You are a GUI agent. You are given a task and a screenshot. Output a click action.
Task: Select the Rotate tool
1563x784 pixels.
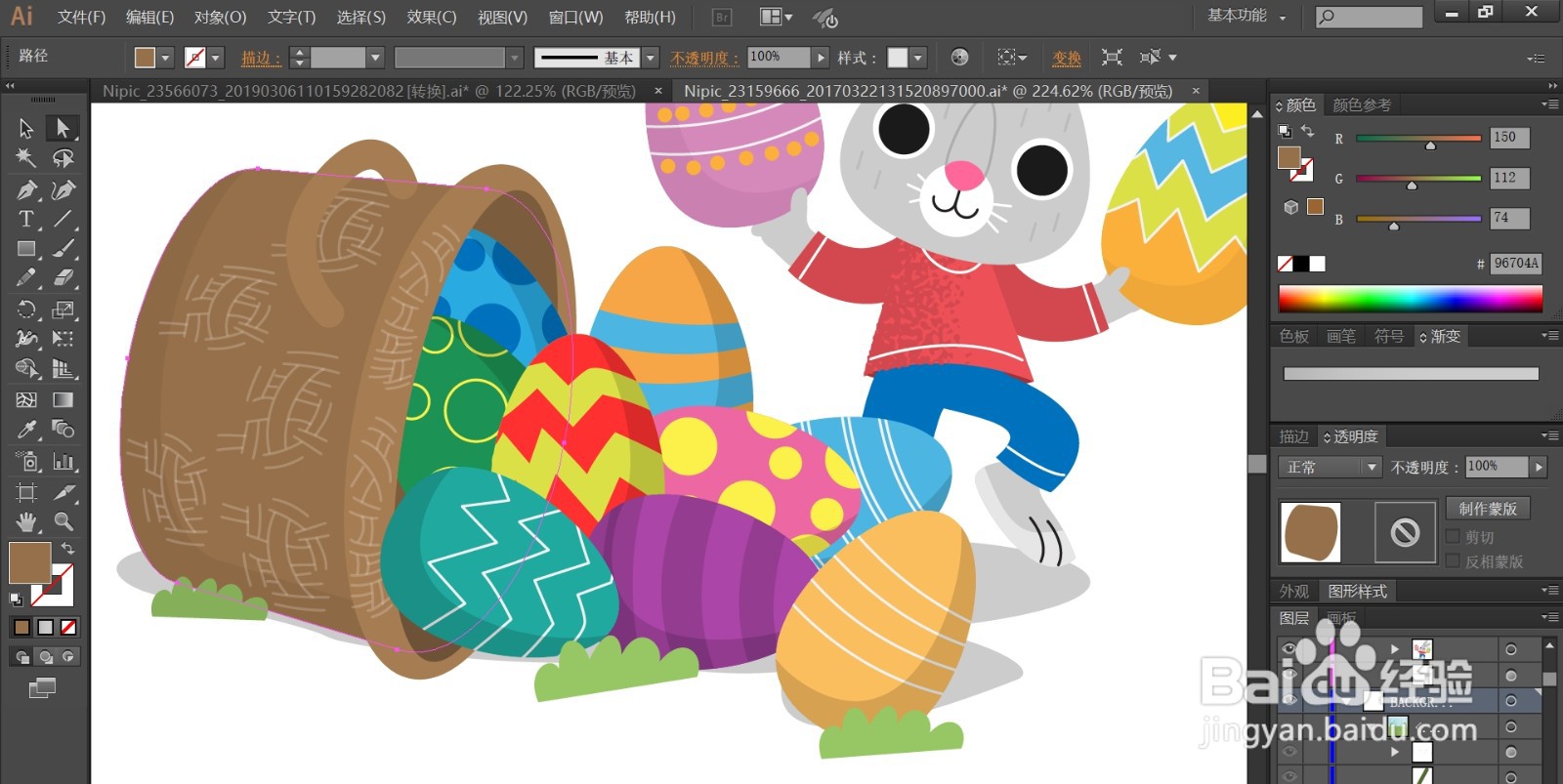pyautogui.click(x=26, y=309)
